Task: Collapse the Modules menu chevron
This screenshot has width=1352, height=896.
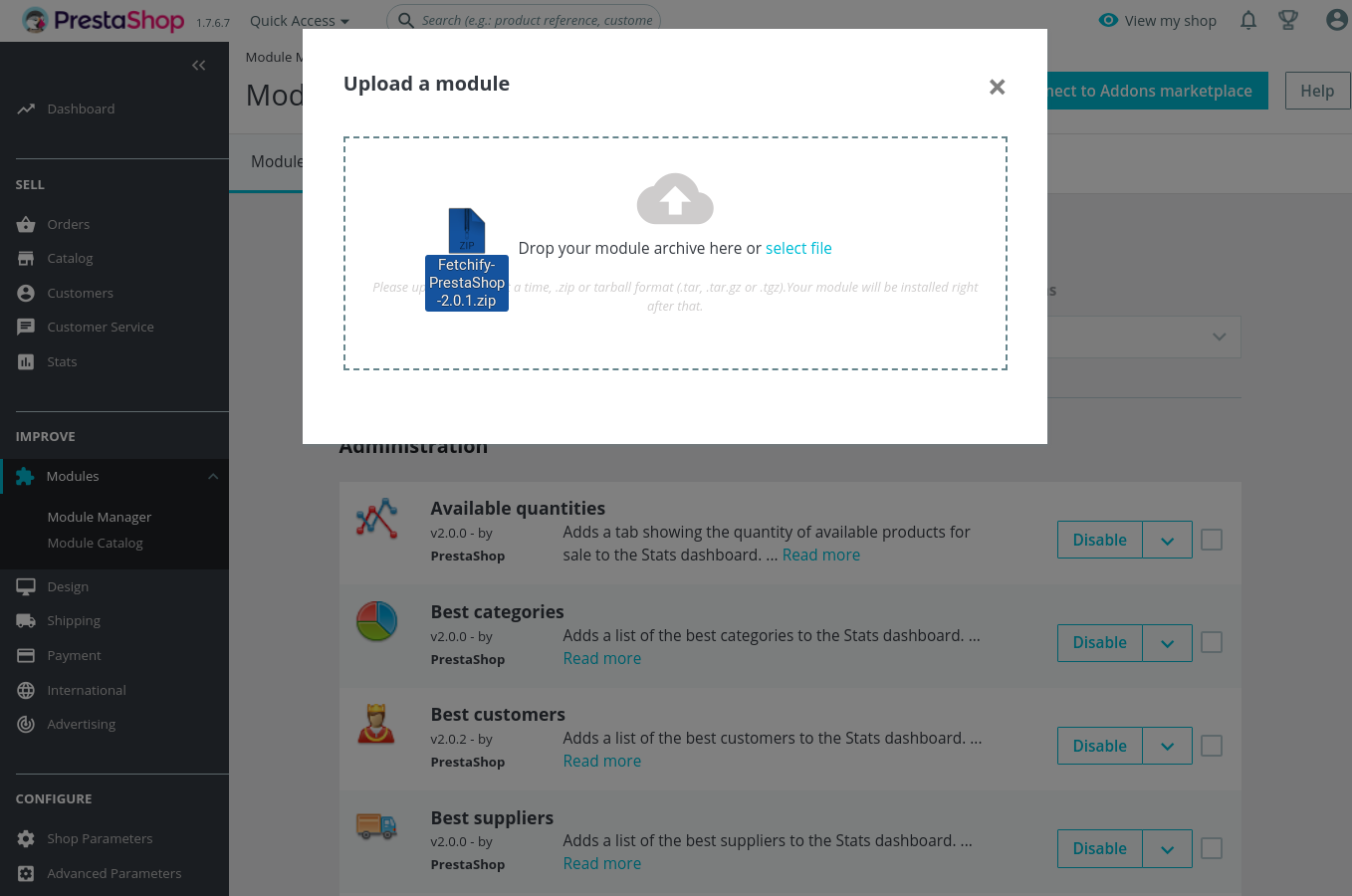Action: [213, 477]
